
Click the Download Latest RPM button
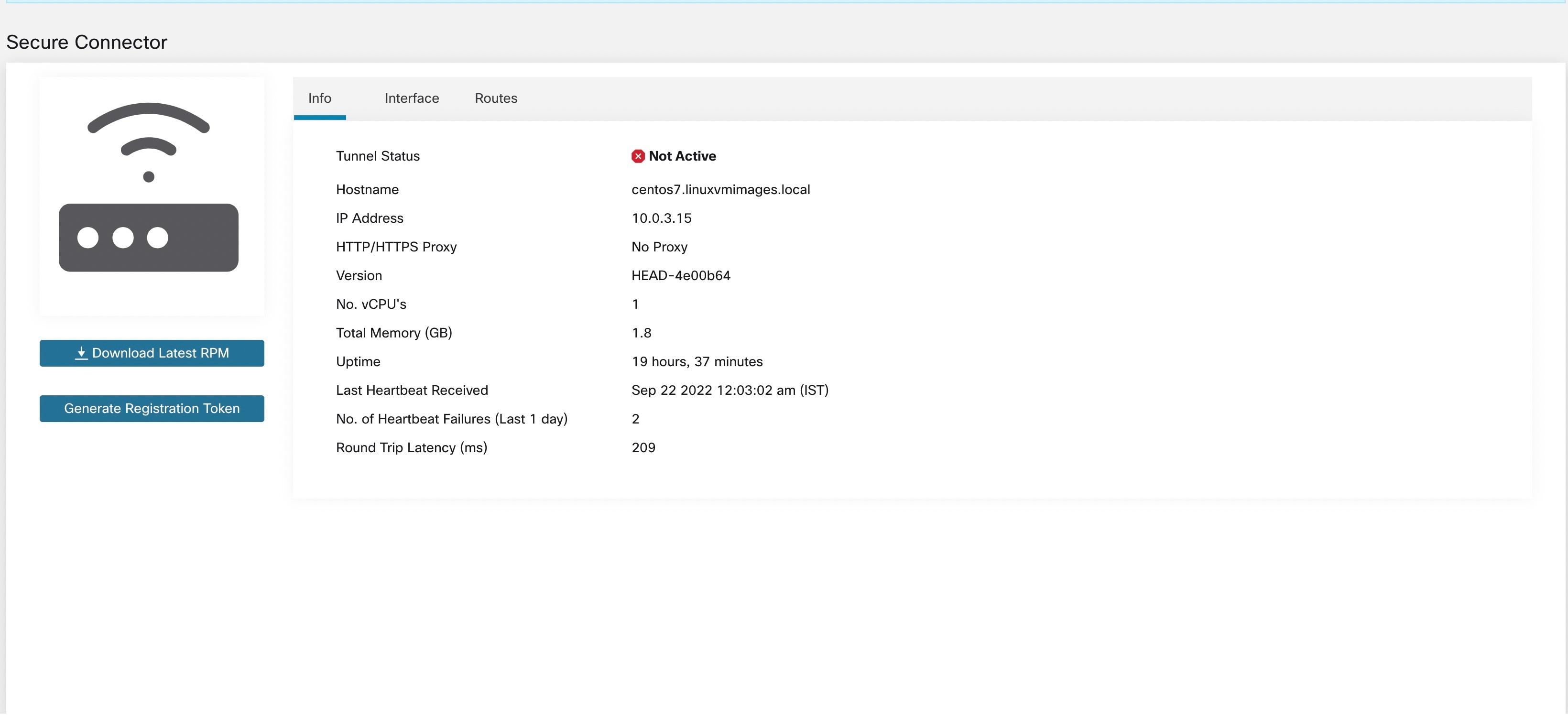[152, 353]
